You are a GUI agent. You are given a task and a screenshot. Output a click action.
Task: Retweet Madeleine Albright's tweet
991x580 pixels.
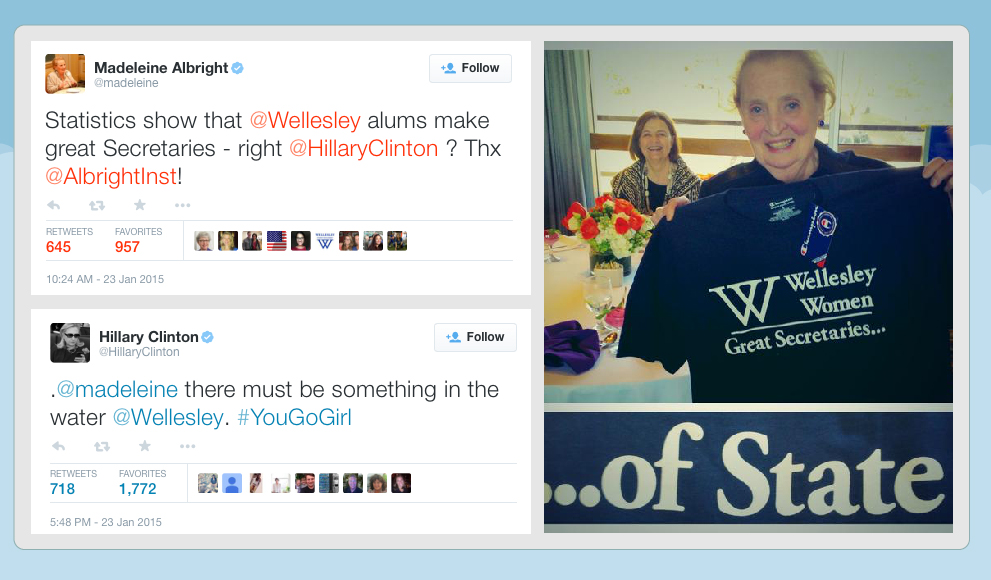click(x=97, y=205)
